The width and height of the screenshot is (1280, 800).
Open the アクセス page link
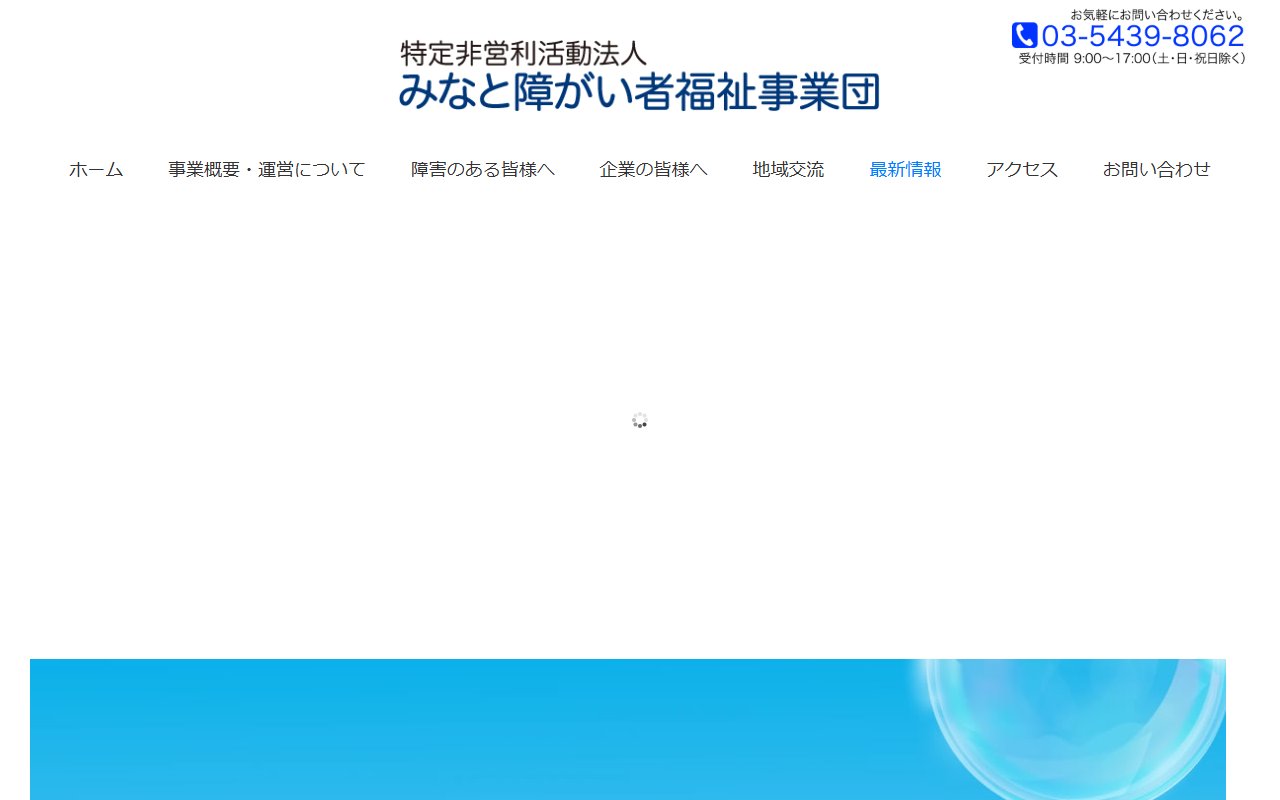click(1022, 170)
